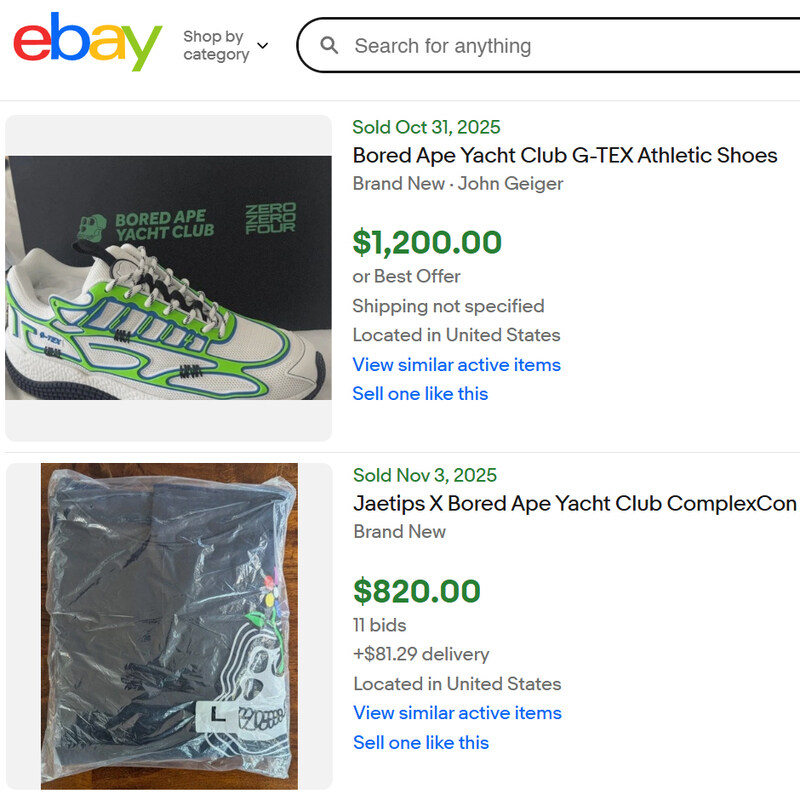Open the Jaetips packaged shirt thumbnail
This screenshot has height=800, width=800.
[169, 626]
